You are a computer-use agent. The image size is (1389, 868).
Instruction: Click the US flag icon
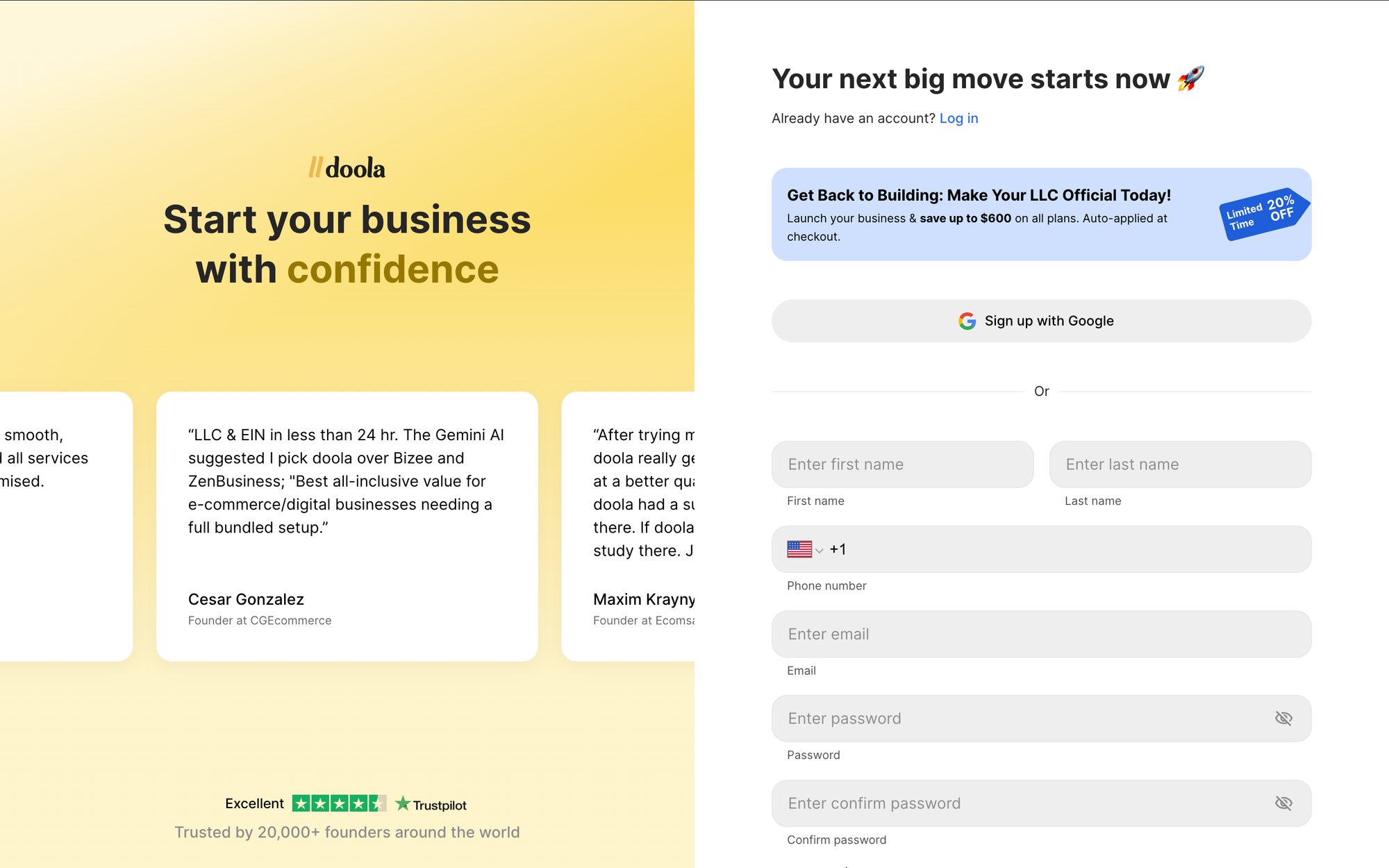pos(799,549)
